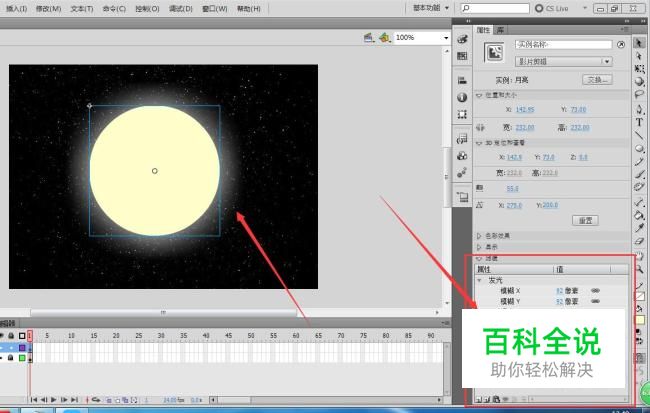Switch to the 库 library tab

[x=500, y=30]
